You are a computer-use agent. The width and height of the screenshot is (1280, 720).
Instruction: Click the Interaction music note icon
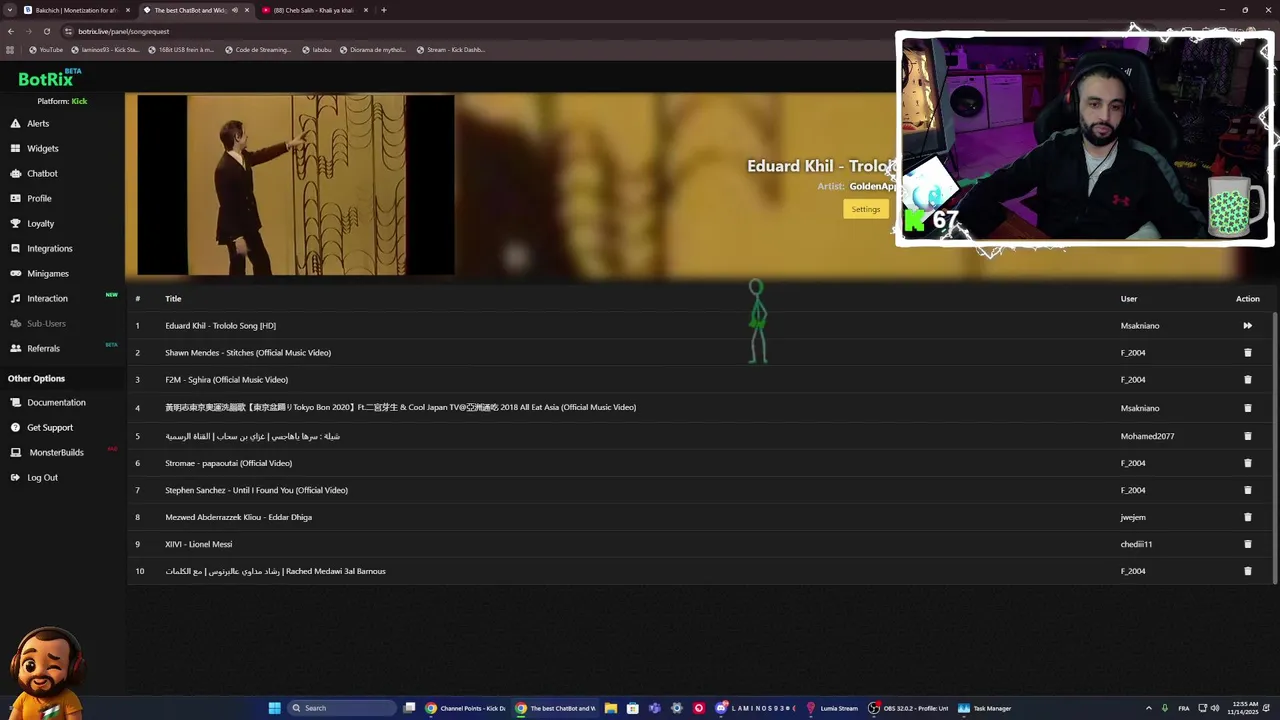16,298
